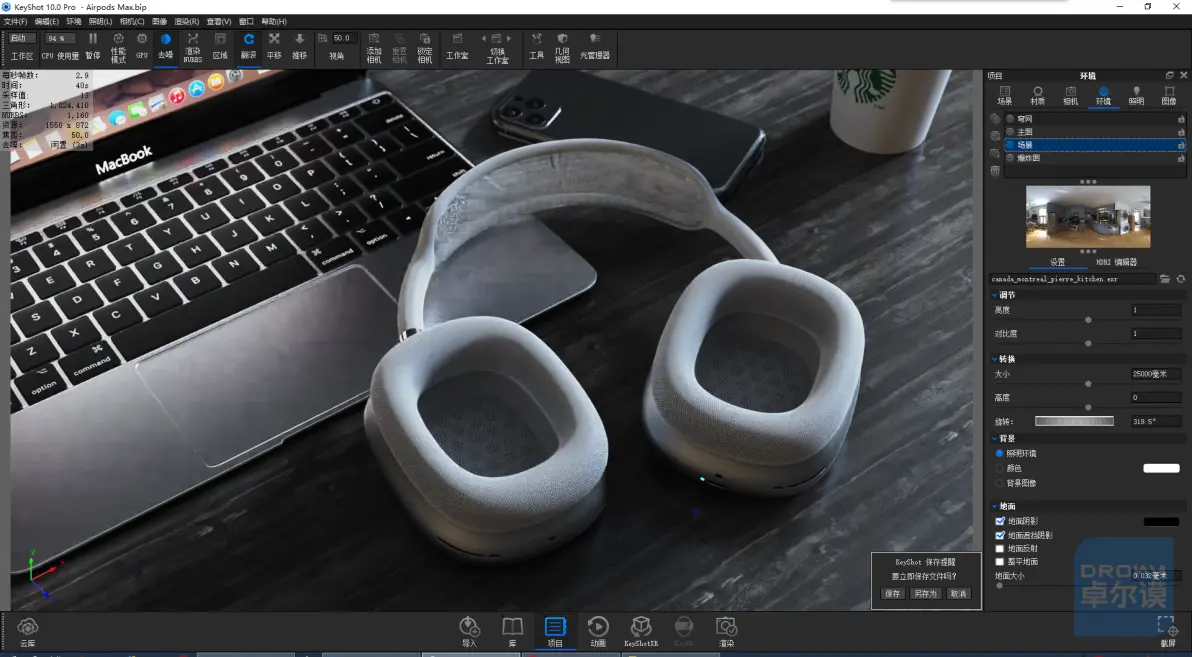This screenshot has width=1192, height=657.
Task: Click the 取消 button in save reminder
Action: point(959,593)
